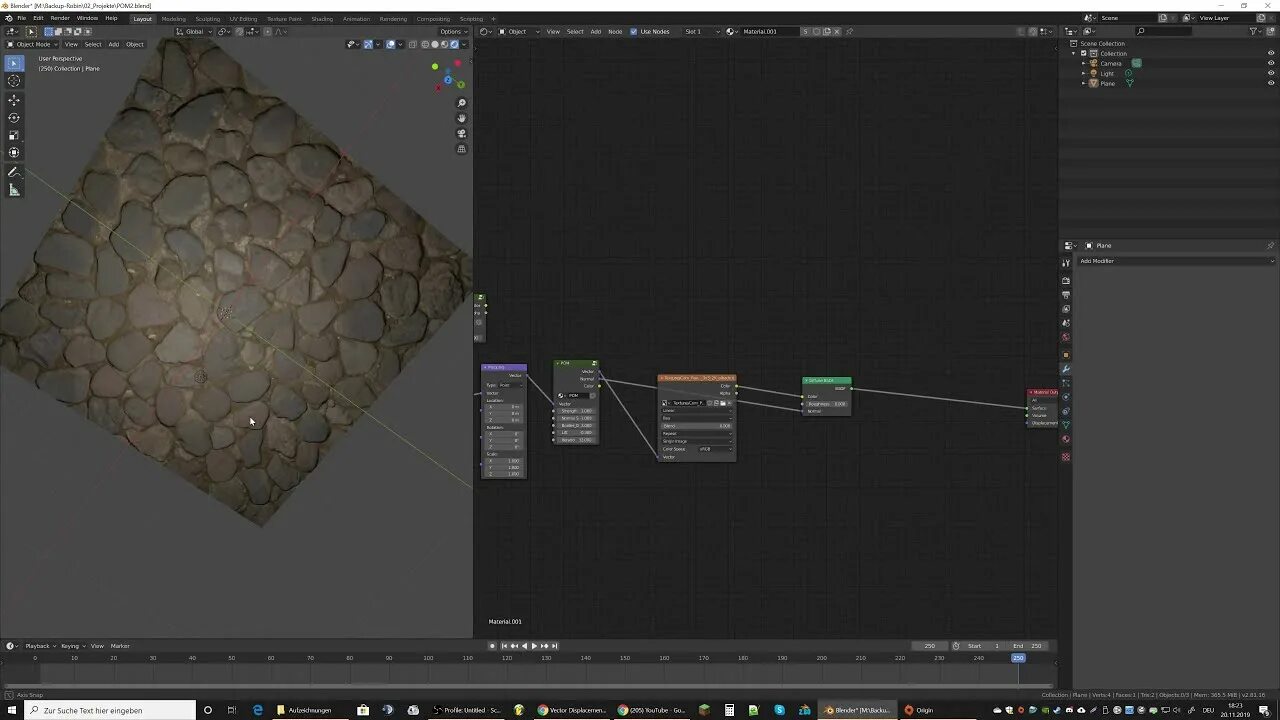Open node editor Add menu
Viewport: 1280px width, 720px height.
pos(596,31)
